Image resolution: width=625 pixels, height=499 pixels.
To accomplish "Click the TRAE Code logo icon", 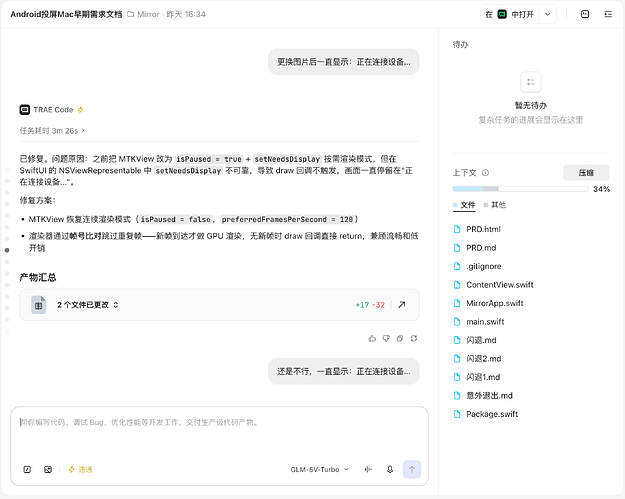I will click(25, 110).
